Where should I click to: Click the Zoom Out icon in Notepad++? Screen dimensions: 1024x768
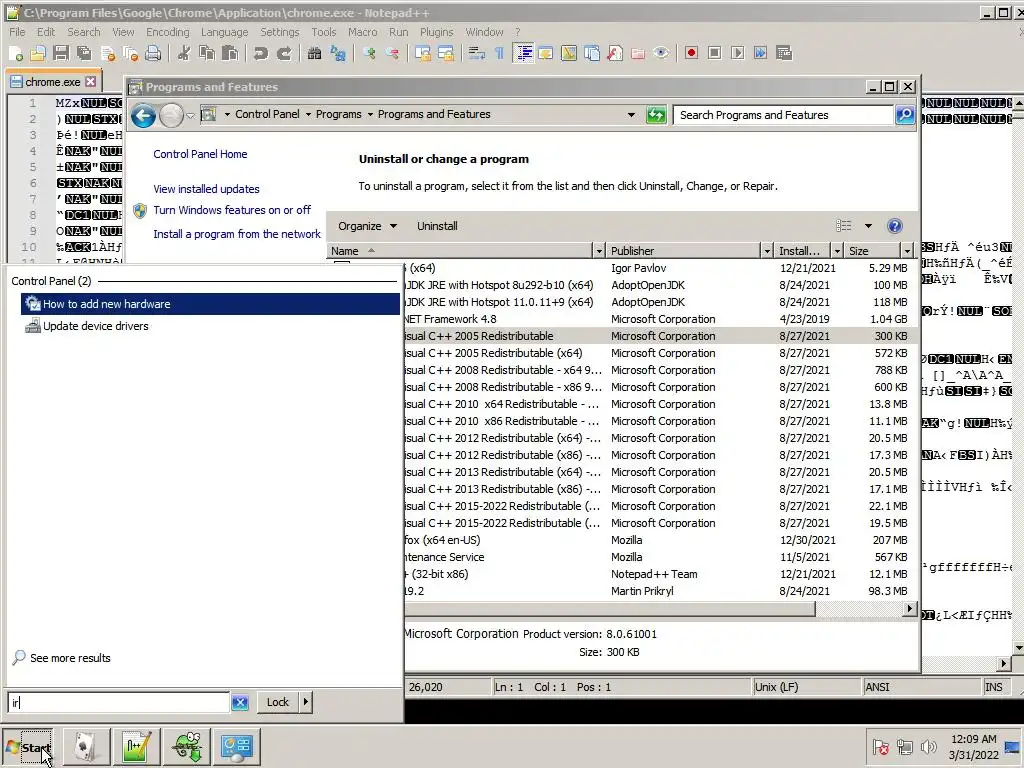pos(392,54)
